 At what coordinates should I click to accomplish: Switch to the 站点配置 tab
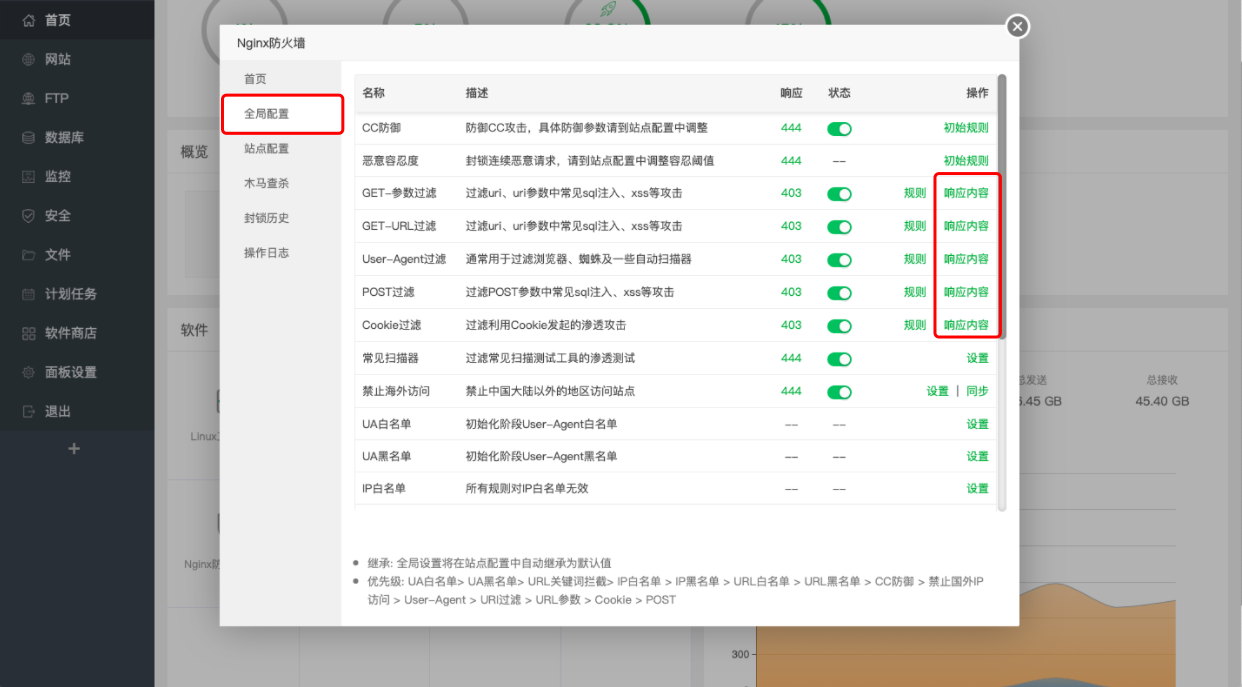[x=266, y=148]
